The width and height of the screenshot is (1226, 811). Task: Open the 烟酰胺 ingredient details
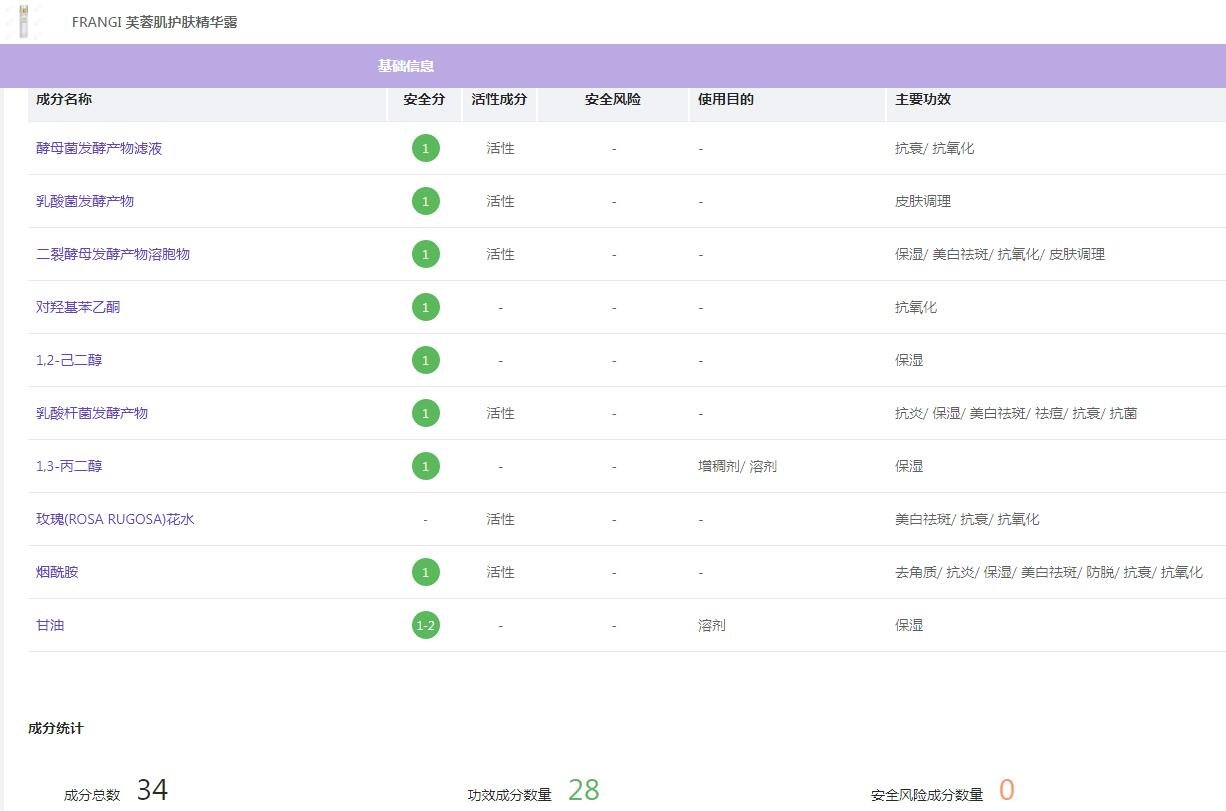coord(57,572)
